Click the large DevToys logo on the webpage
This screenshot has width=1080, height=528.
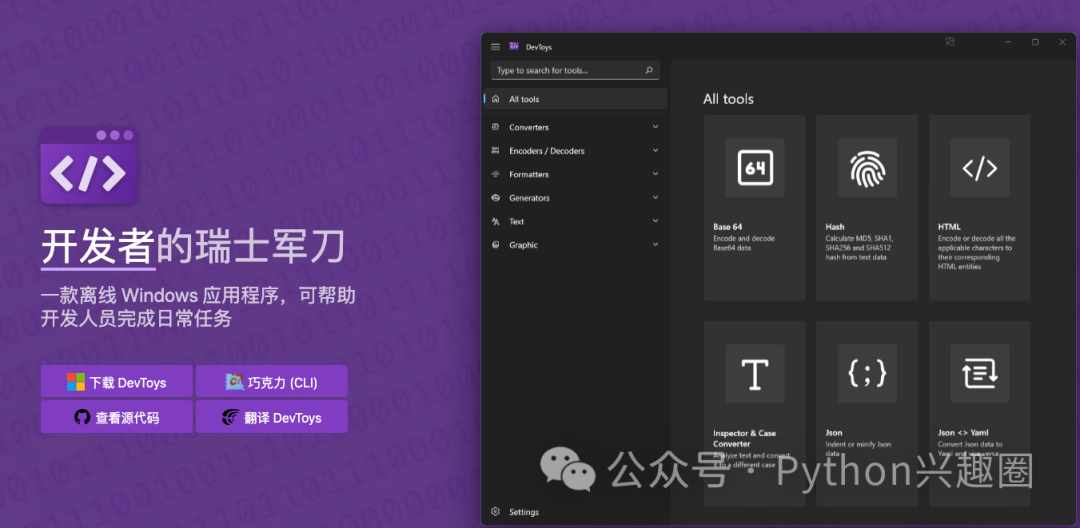click(x=89, y=166)
